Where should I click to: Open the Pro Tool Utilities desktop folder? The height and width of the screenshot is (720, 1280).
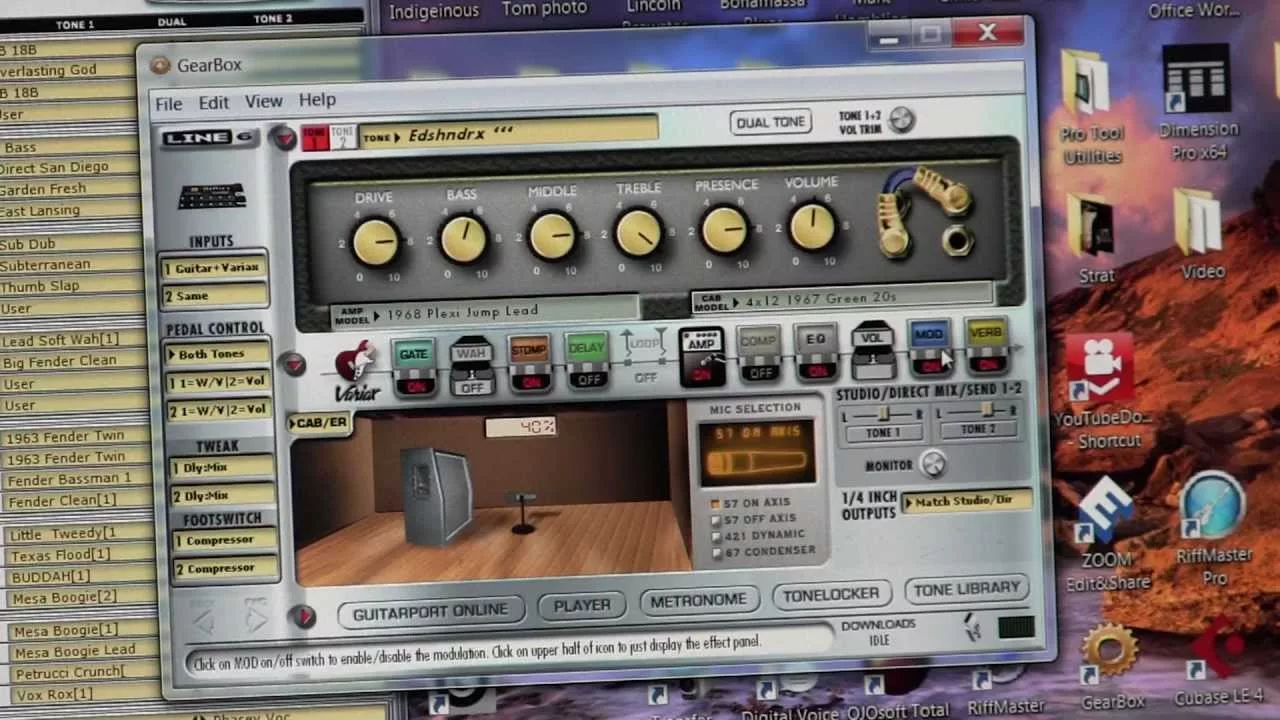click(x=1091, y=108)
